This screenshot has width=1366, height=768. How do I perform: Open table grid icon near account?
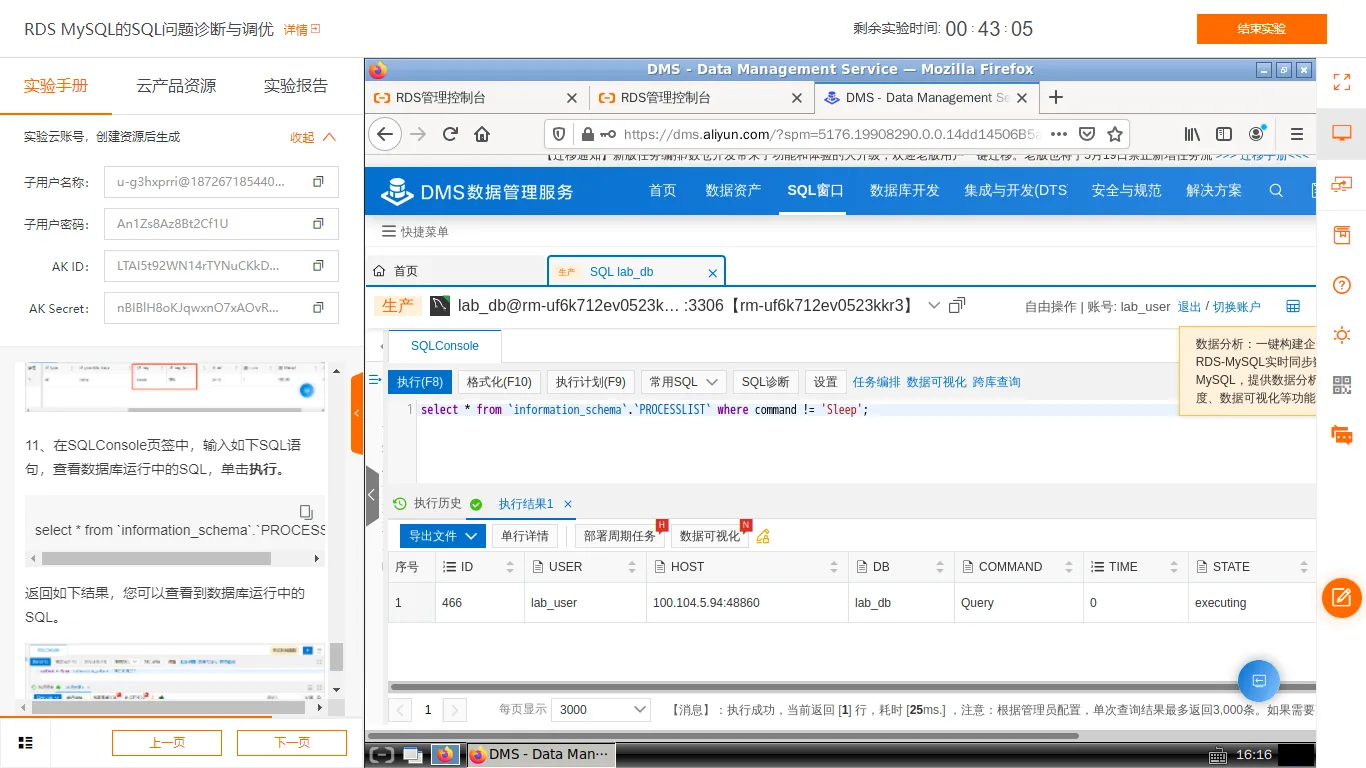(1293, 306)
